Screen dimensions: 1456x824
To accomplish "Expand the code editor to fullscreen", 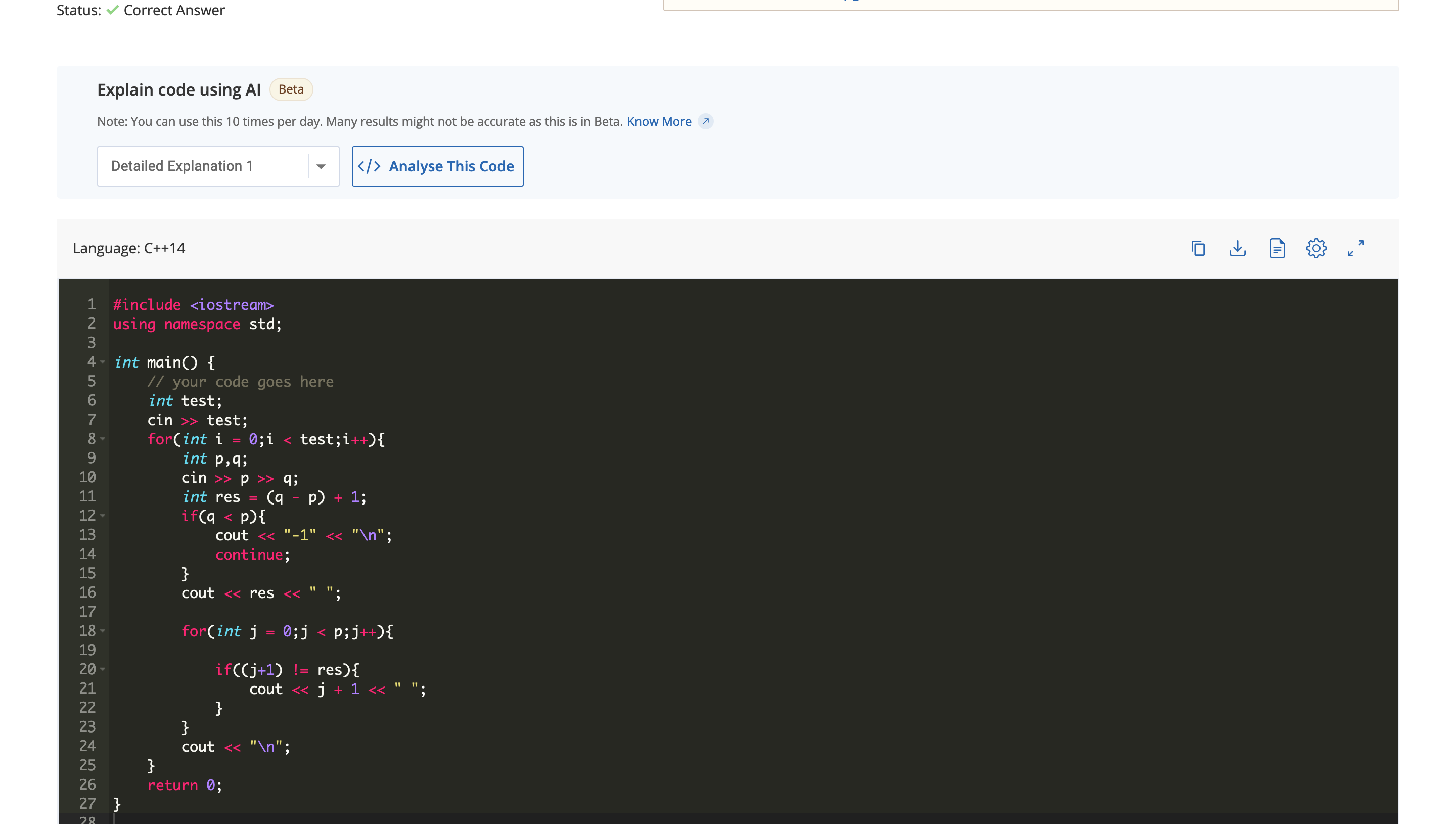I will 1356,248.
